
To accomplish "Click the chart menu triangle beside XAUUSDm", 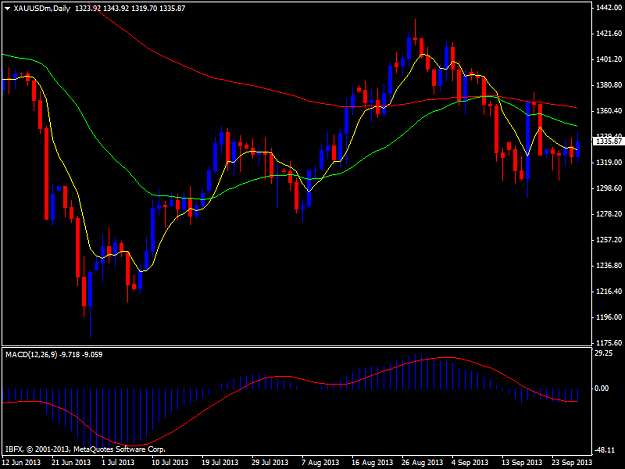I will pos(7,8).
